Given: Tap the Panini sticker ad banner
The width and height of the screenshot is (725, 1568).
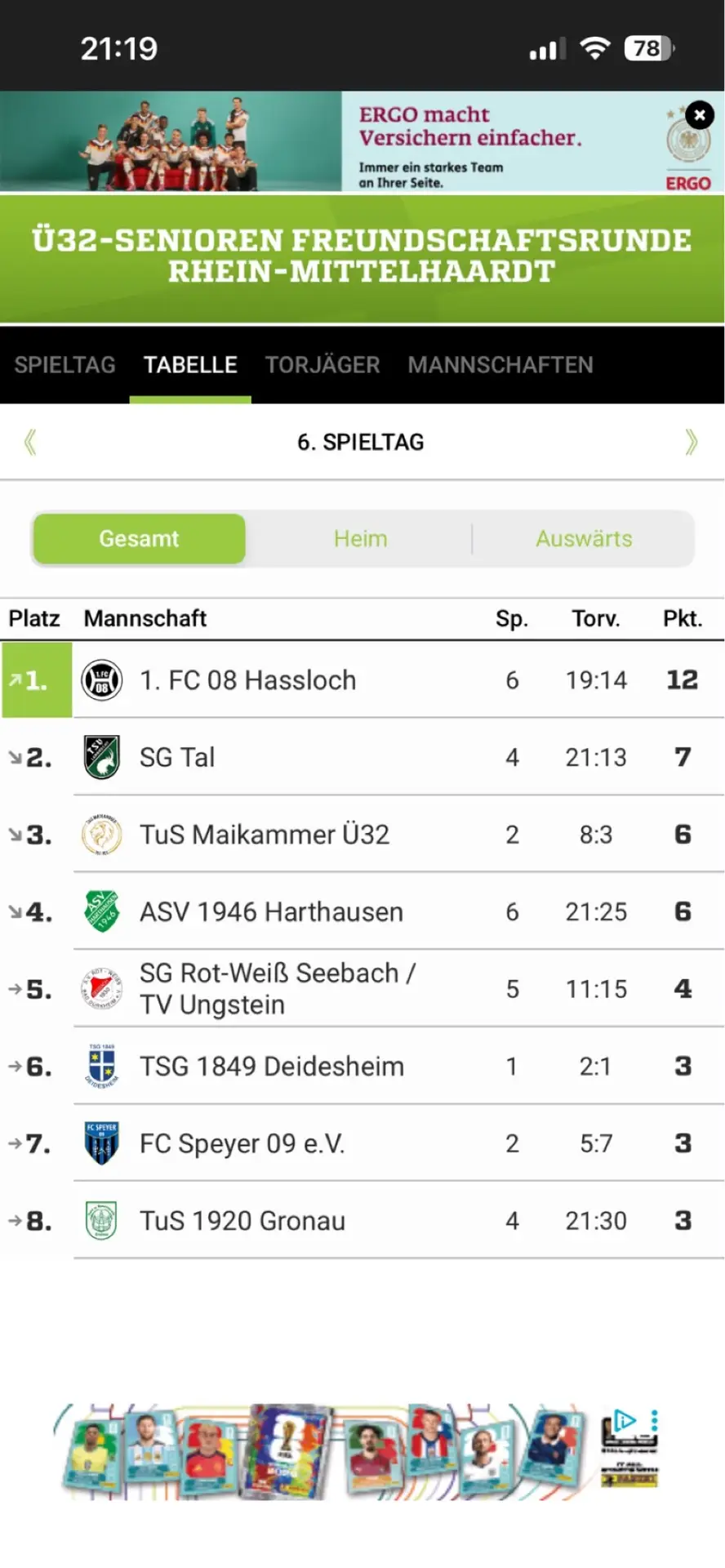Looking at the screenshot, I should (x=359, y=1451).
